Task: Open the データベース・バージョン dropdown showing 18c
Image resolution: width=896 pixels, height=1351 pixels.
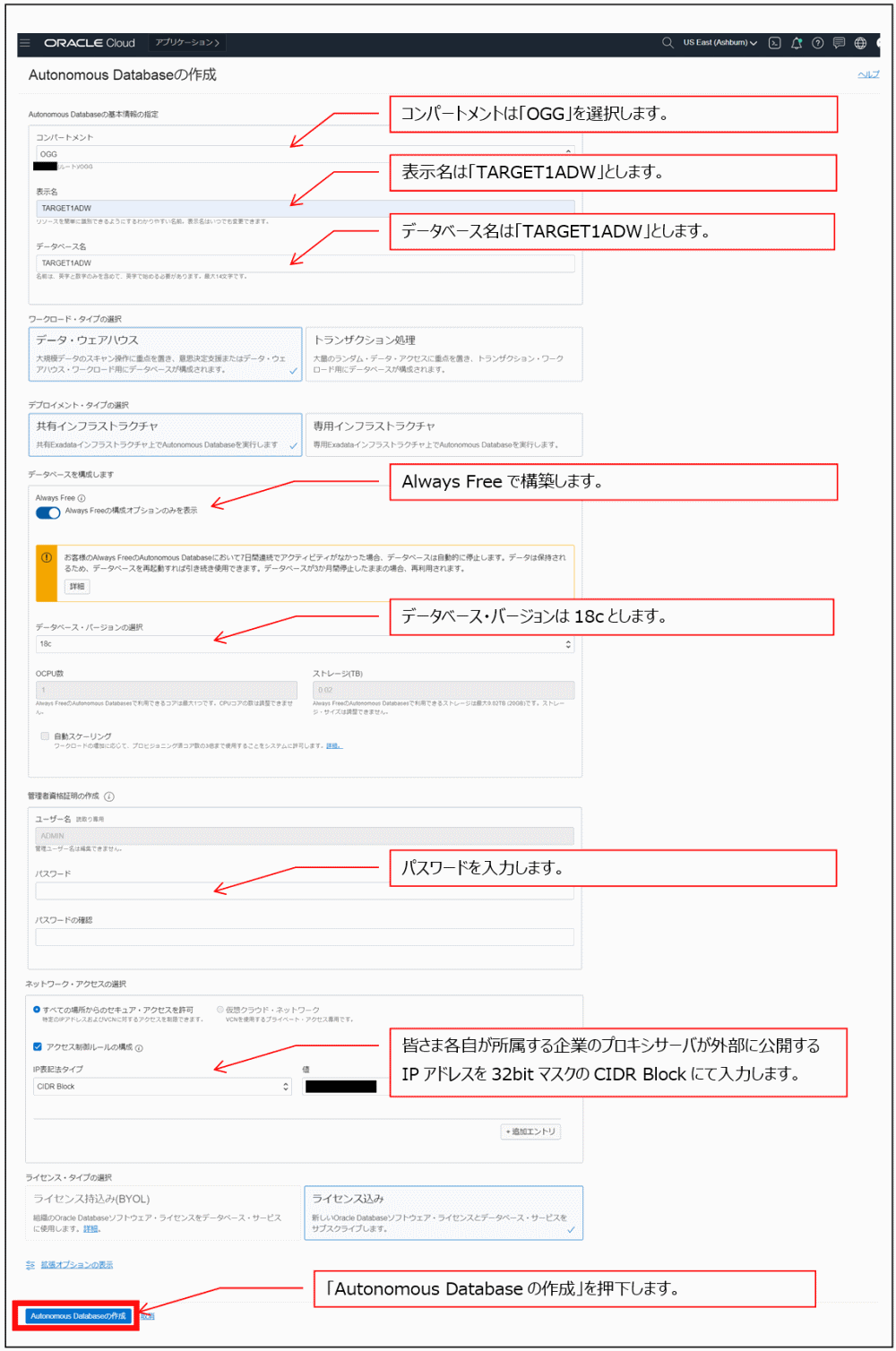Action: pos(305,644)
